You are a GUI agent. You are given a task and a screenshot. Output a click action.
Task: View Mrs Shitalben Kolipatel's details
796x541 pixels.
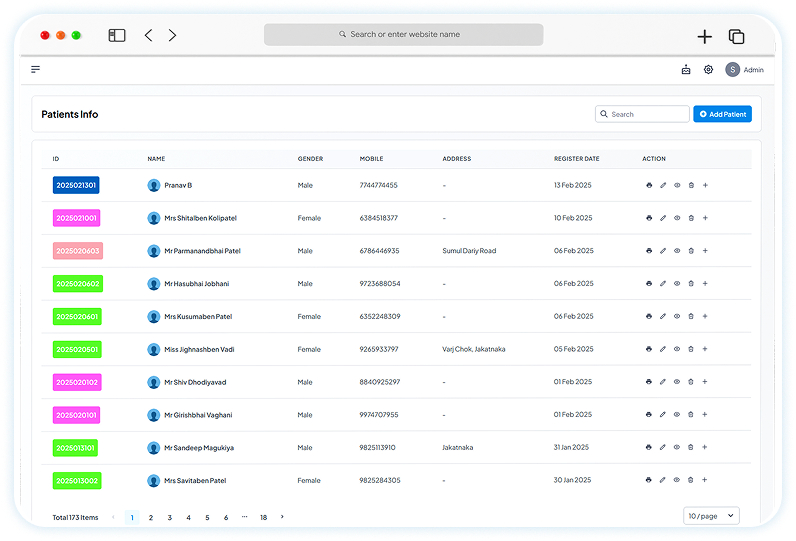[x=677, y=218]
